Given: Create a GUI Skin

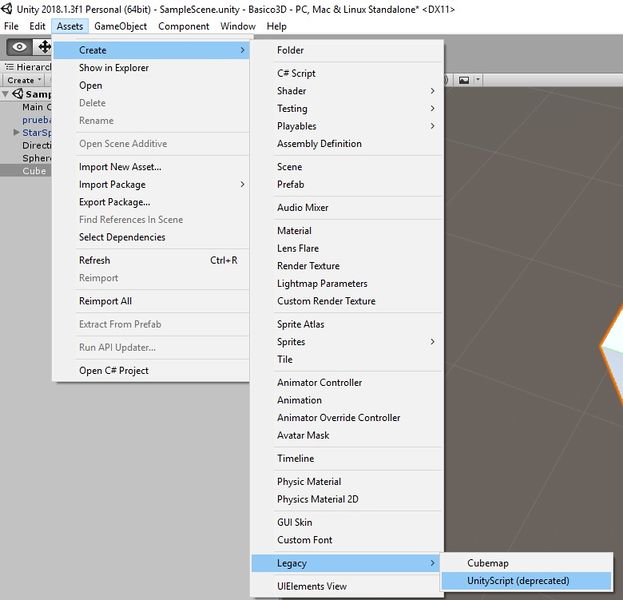Looking at the screenshot, I should click(347, 523).
